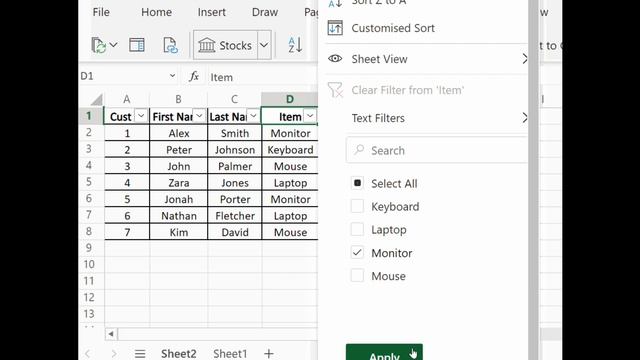Click the filter menu vertical scrollbar
Screen dimensions: 640x360
point(533,180)
